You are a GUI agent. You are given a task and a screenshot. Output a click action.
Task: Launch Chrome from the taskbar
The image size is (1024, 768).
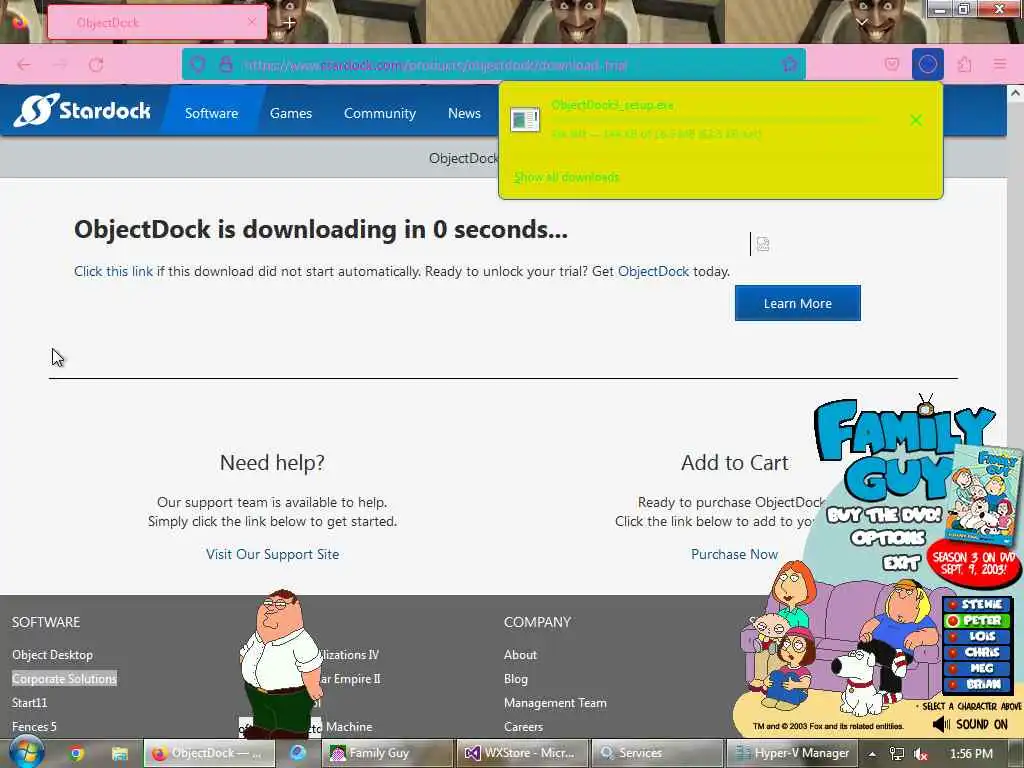coord(77,754)
